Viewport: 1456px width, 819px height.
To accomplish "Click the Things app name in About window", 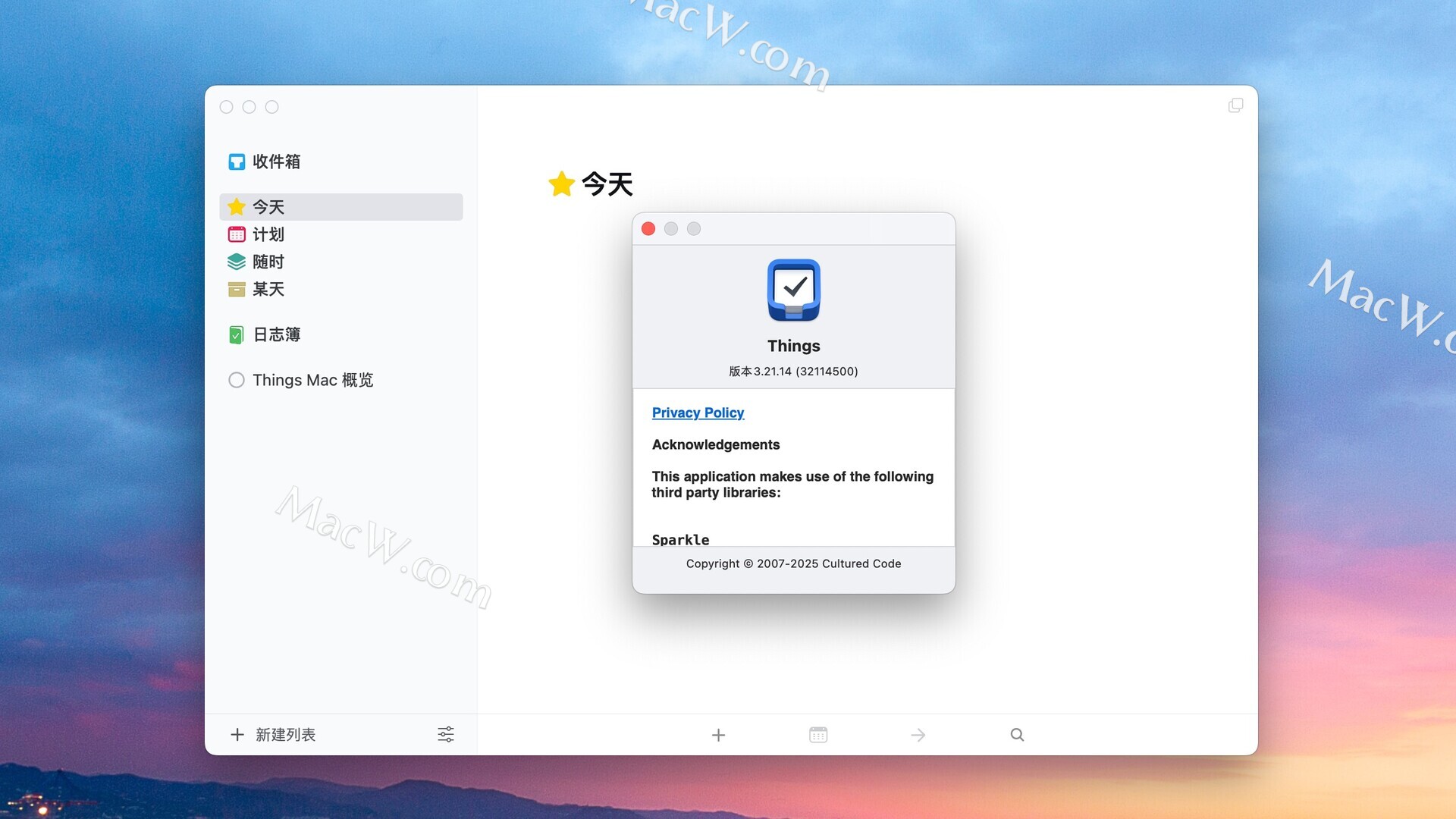I will click(794, 346).
